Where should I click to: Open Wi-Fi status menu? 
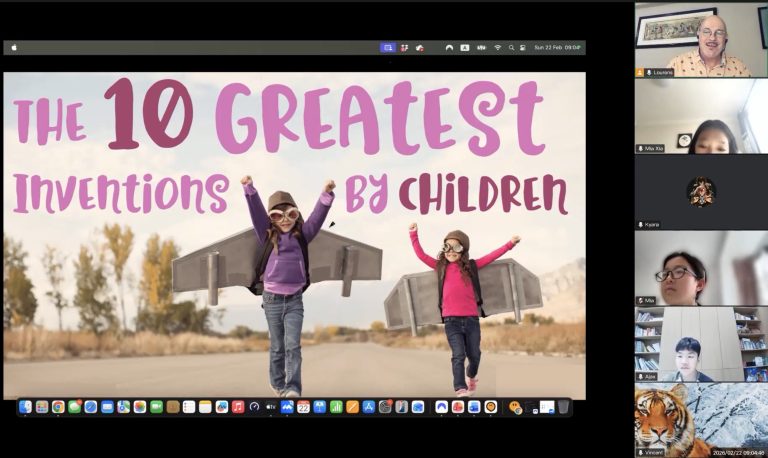[x=497, y=47]
